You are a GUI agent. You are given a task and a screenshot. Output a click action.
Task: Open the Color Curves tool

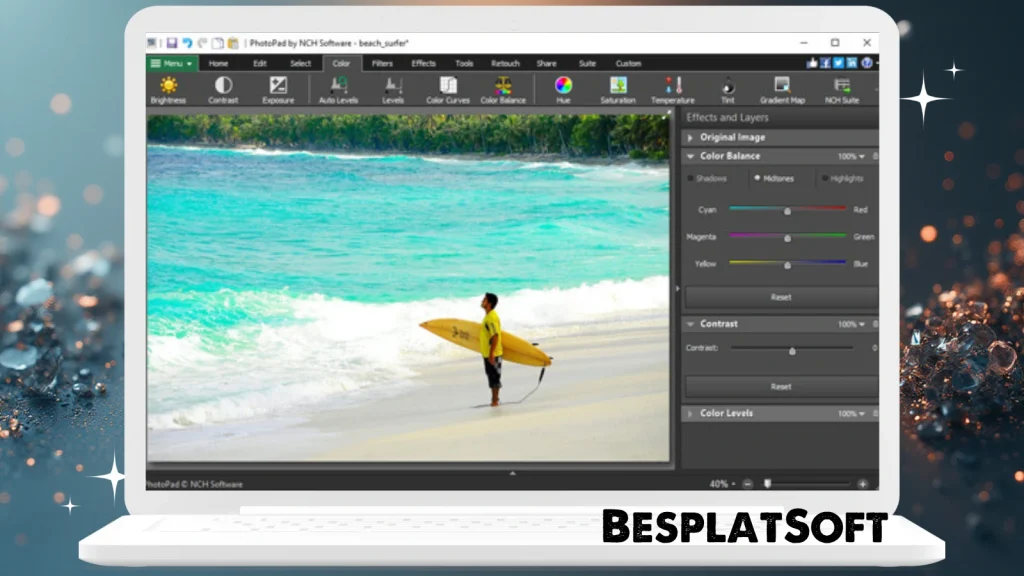448,86
